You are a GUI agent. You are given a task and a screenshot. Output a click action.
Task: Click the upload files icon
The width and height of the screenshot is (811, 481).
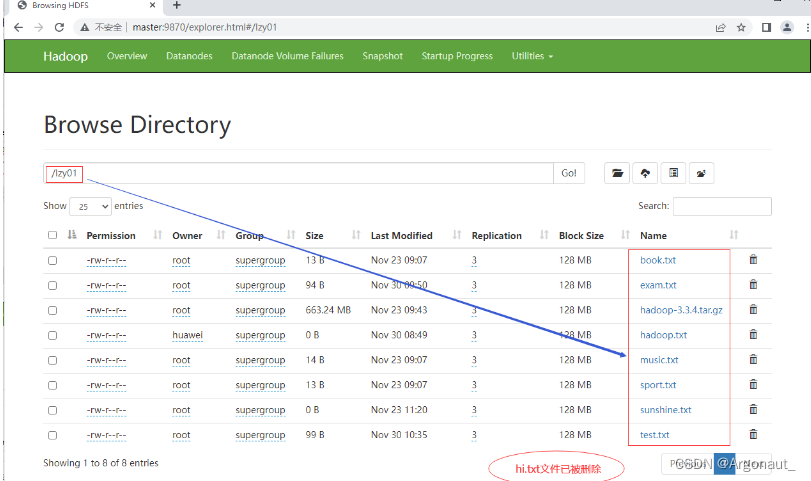(x=645, y=173)
